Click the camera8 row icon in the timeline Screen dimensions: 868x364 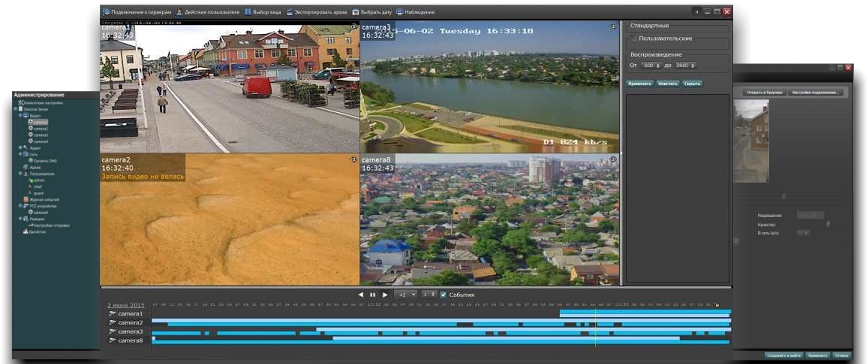[112, 340]
